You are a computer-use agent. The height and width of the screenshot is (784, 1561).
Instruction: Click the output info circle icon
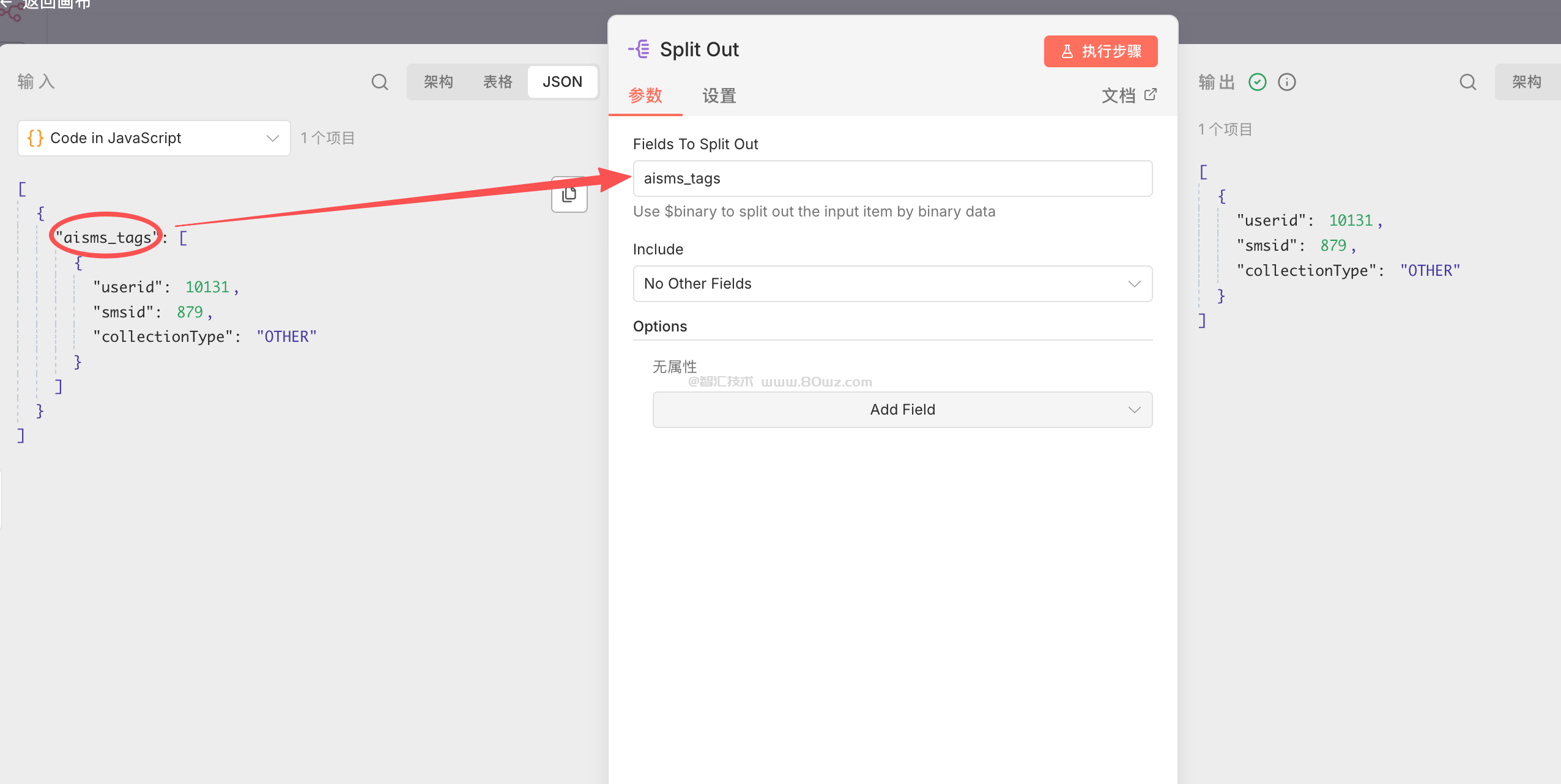click(x=1286, y=82)
